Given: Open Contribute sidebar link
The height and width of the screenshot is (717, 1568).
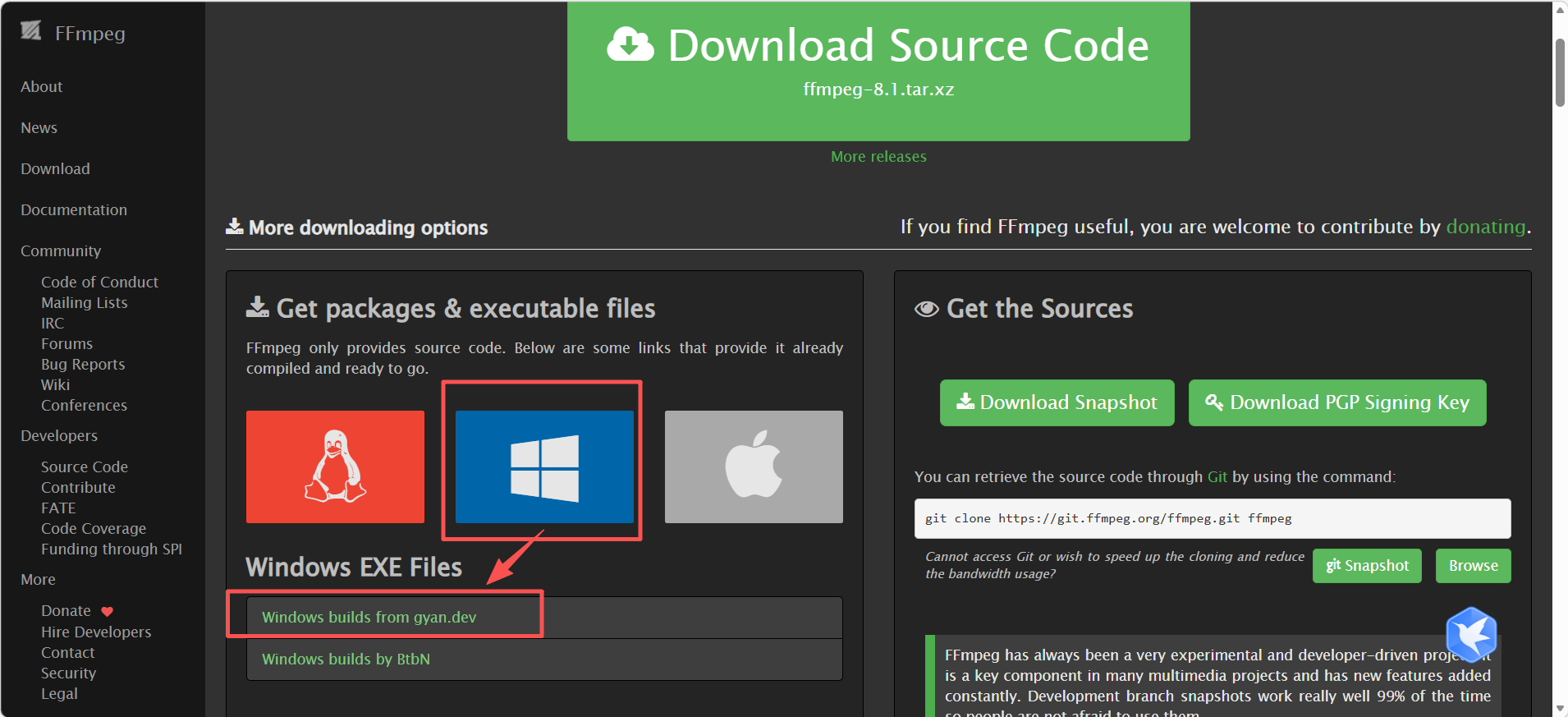Looking at the screenshot, I should tap(78, 488).
